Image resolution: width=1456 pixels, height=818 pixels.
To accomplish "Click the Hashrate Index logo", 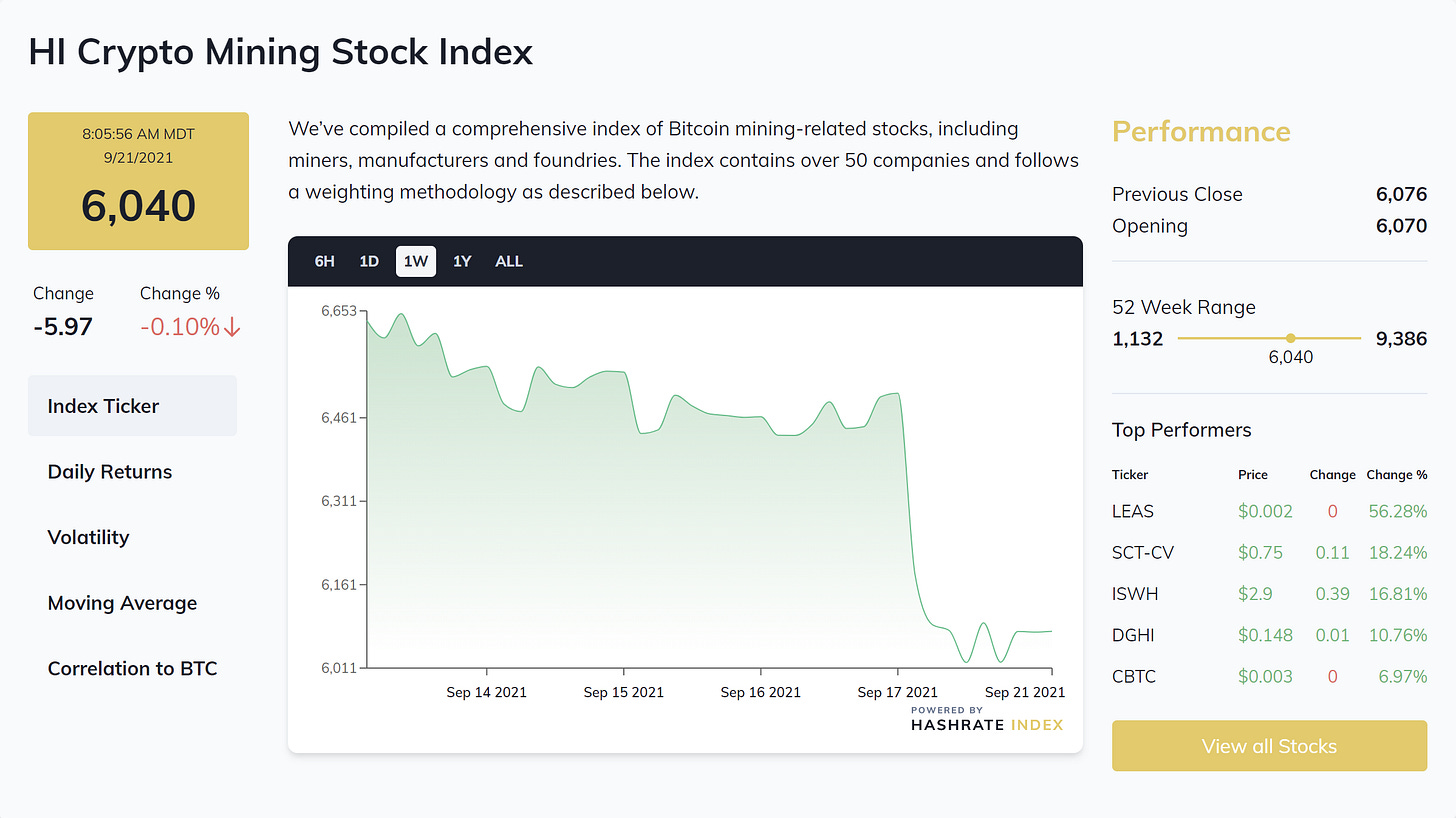I will [x=986, y=720].
